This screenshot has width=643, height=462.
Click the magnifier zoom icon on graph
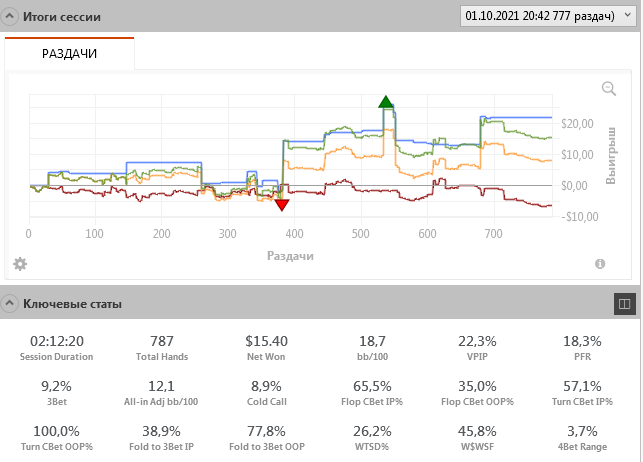click(608, 89)
